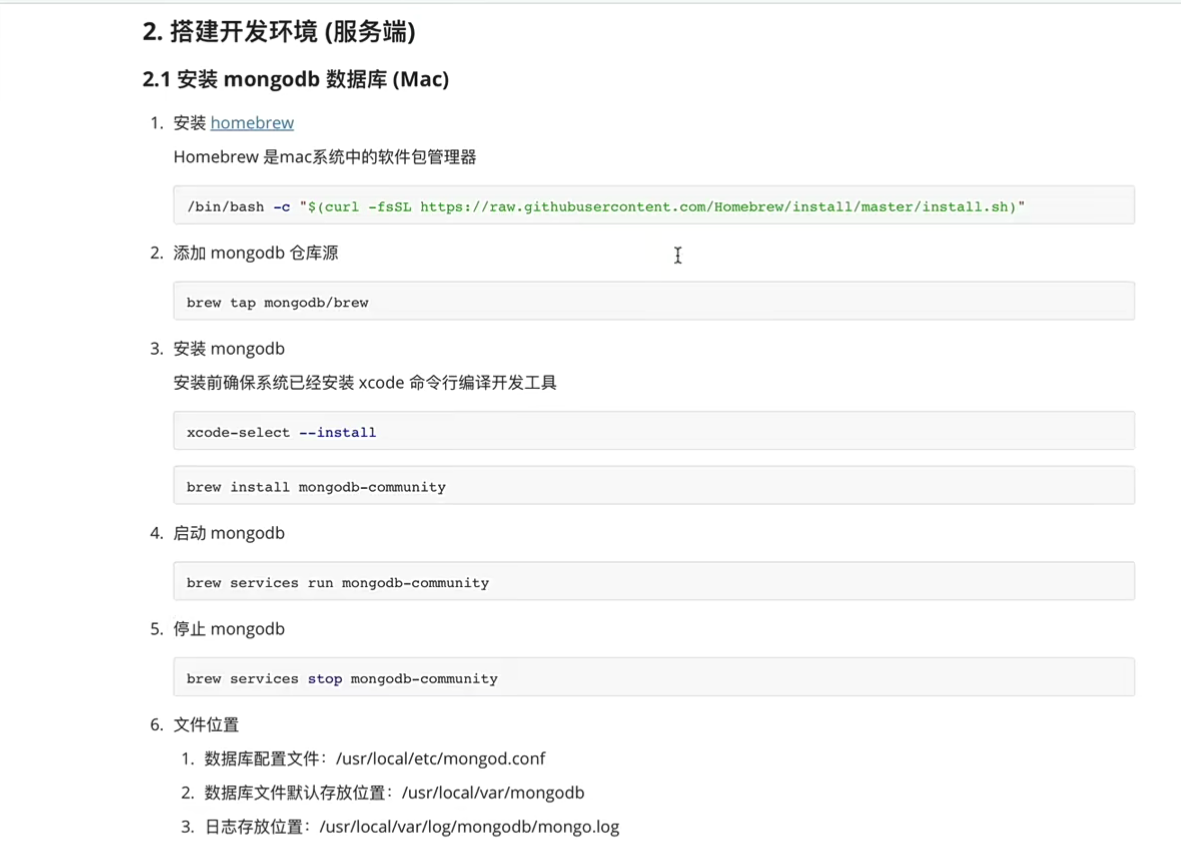Click the Homebrew package manager description sentence
Image resolution: width=1181 pixels, height=847 pixels.
pyautogui.click(x=325, y=157)
